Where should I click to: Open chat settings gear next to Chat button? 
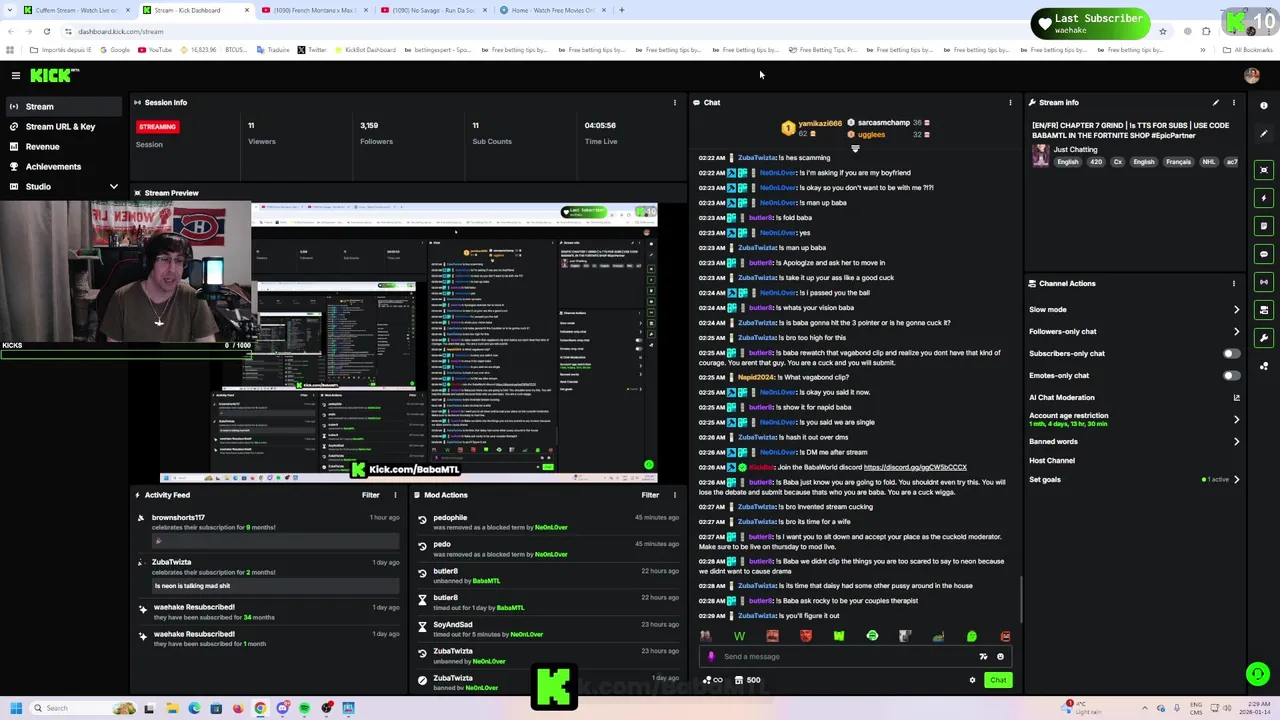(x=972, y=680)
